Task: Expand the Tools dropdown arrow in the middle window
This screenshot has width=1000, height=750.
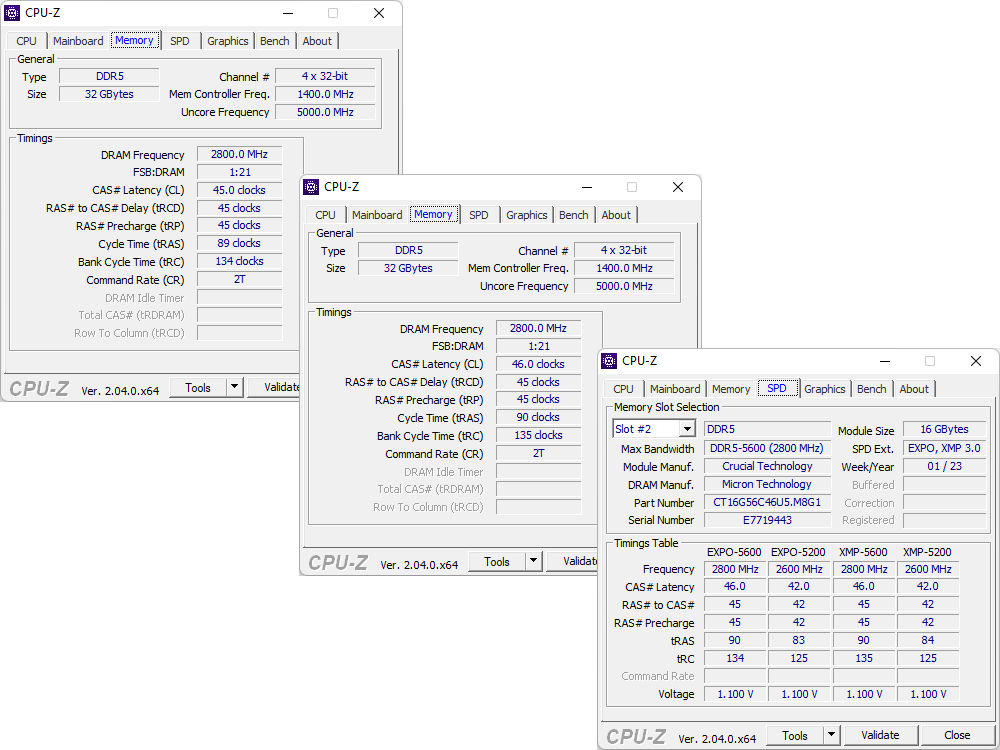Action: 533,561
